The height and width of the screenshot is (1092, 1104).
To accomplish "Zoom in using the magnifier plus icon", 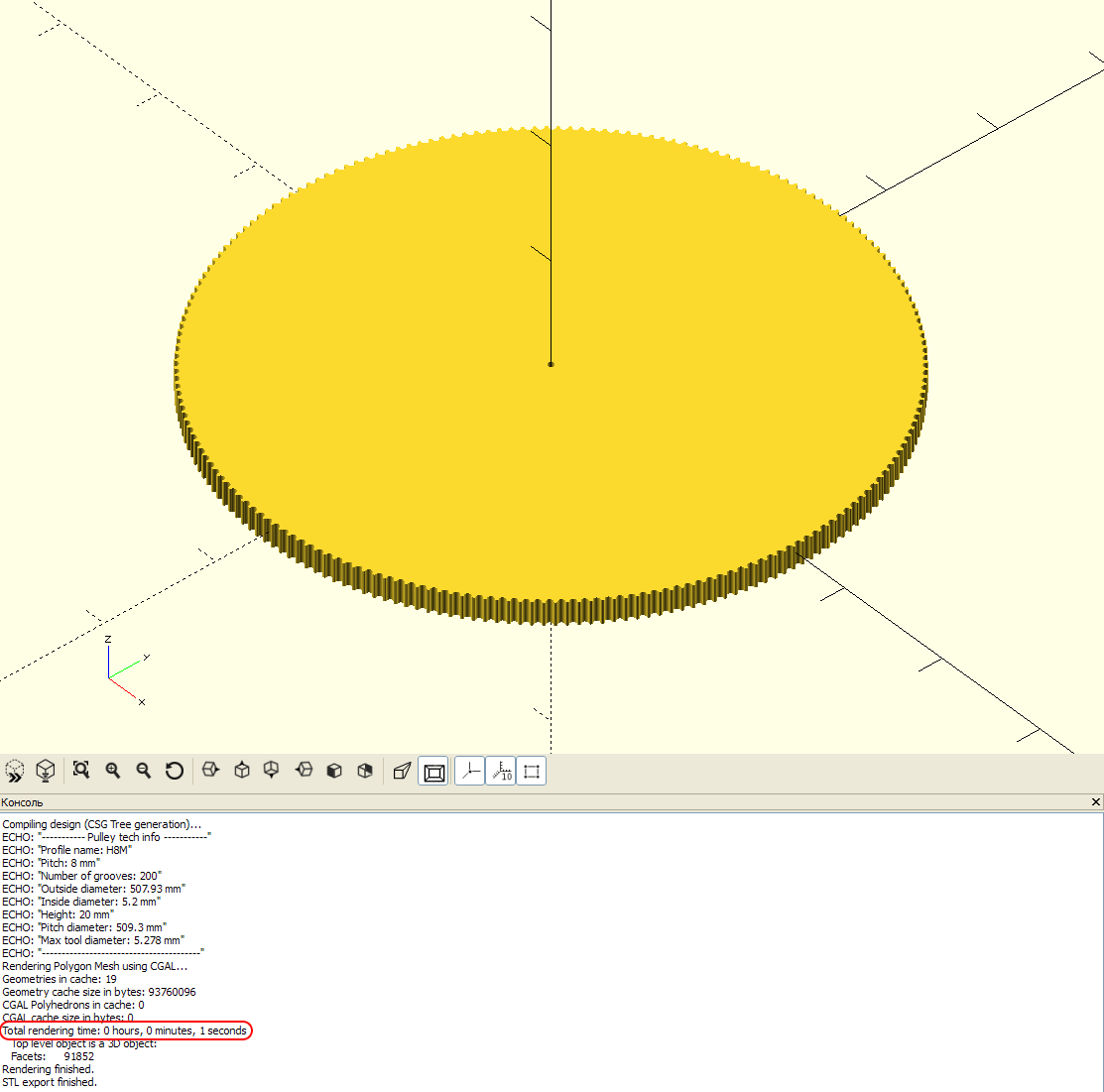I will (x=113, y=771).
